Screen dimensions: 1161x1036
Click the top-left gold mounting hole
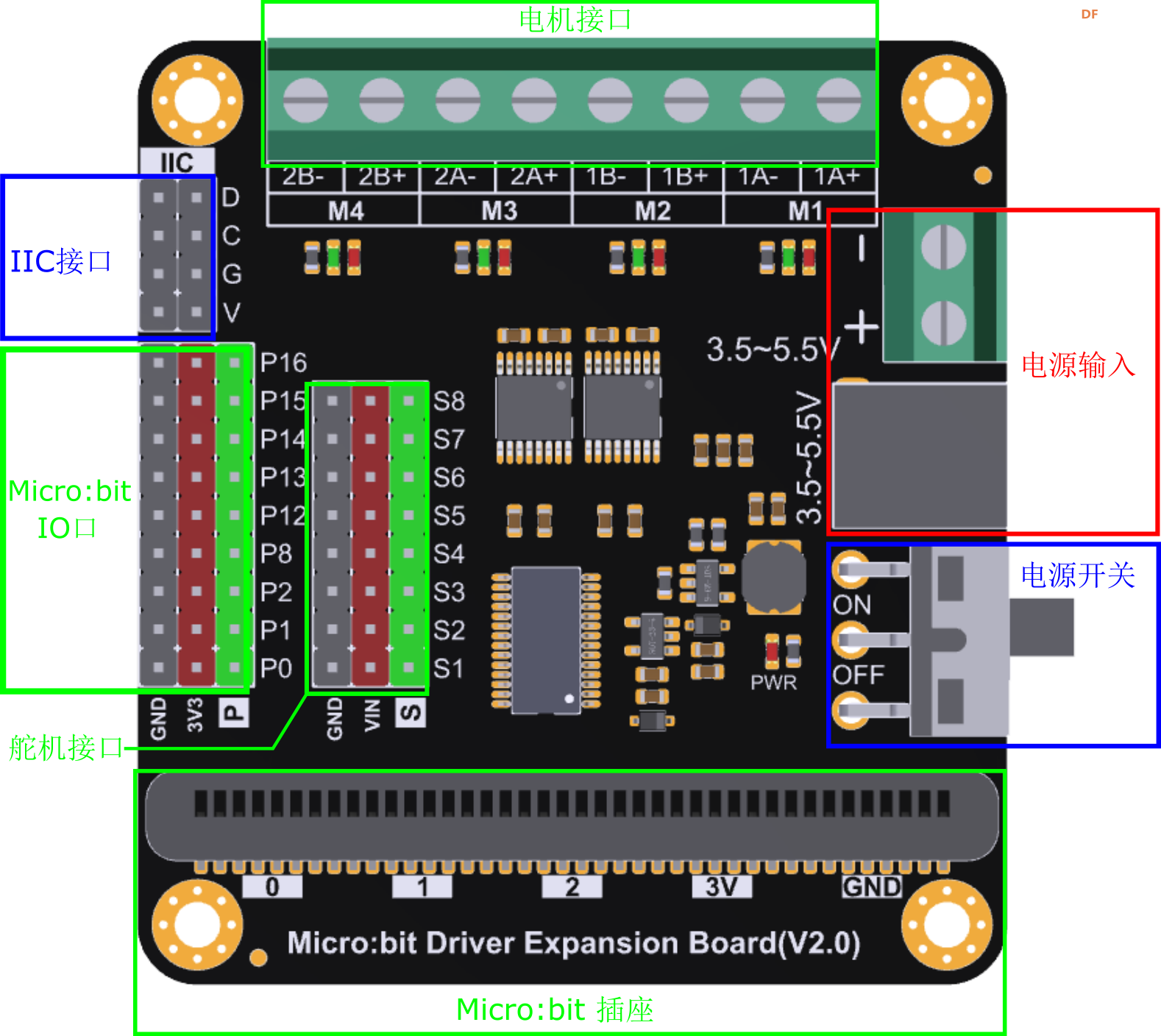(197, 100)
